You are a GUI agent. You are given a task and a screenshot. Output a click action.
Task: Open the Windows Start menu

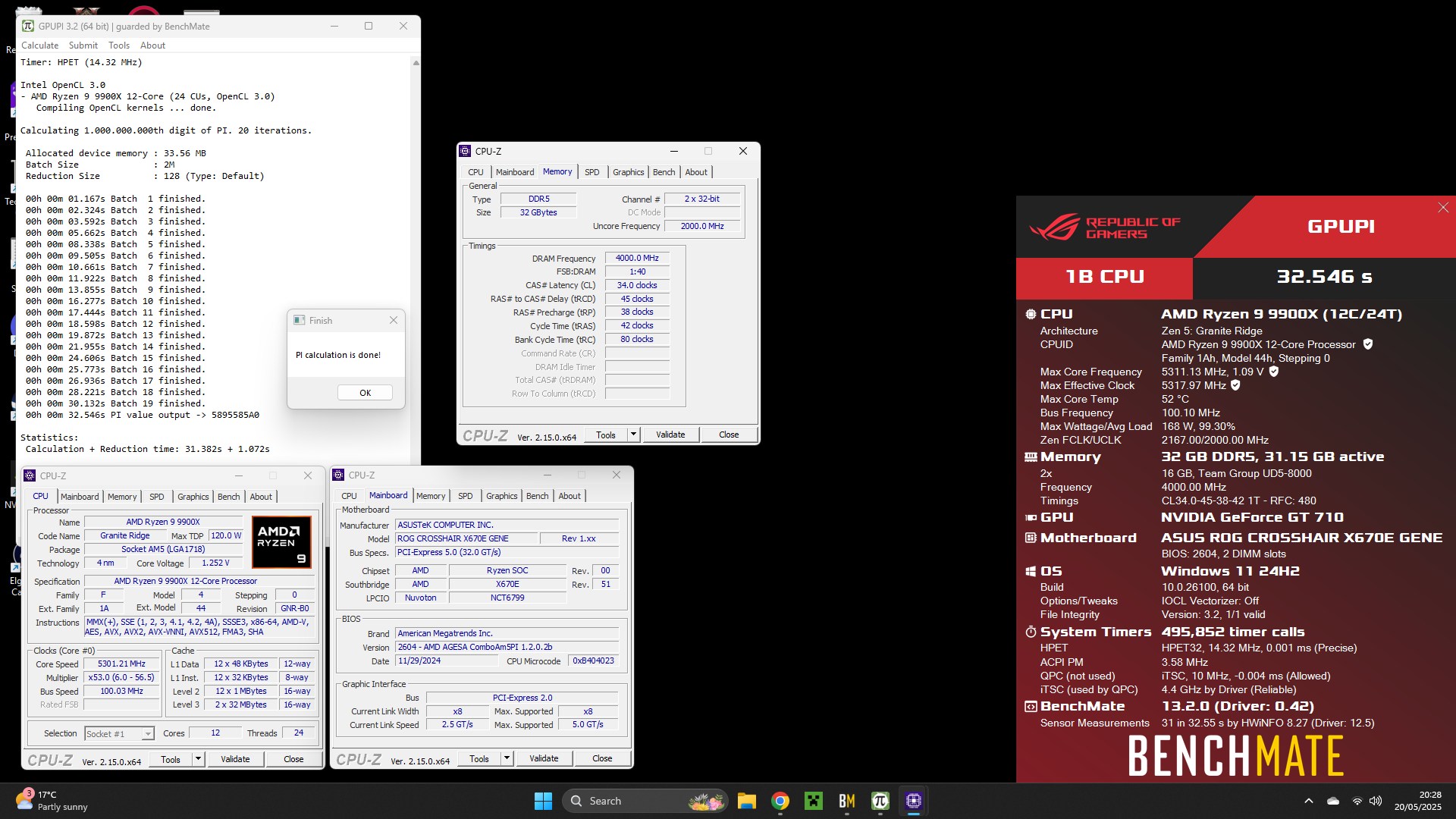click(x=543, y=801)
